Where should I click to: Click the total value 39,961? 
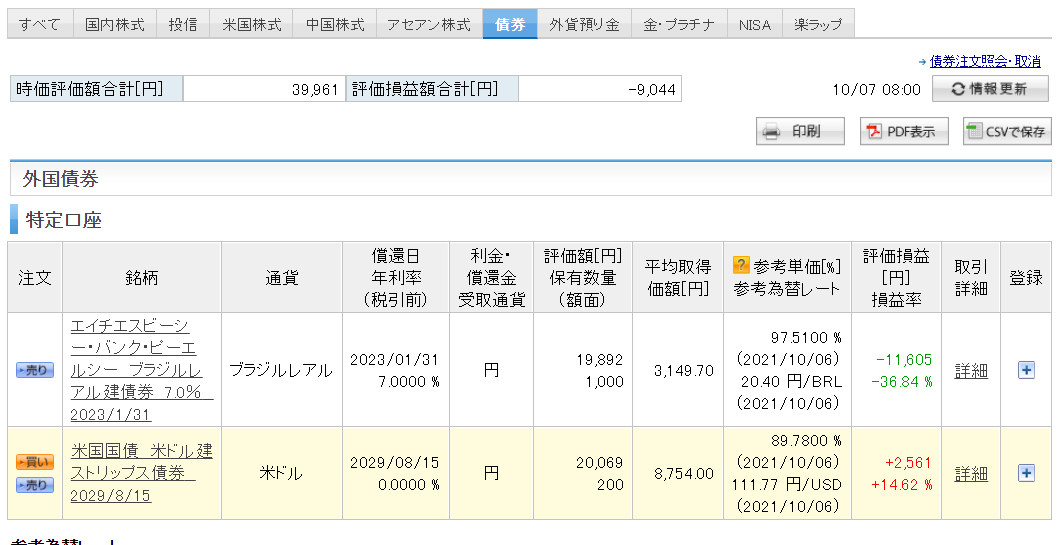[x=315, y=90]
